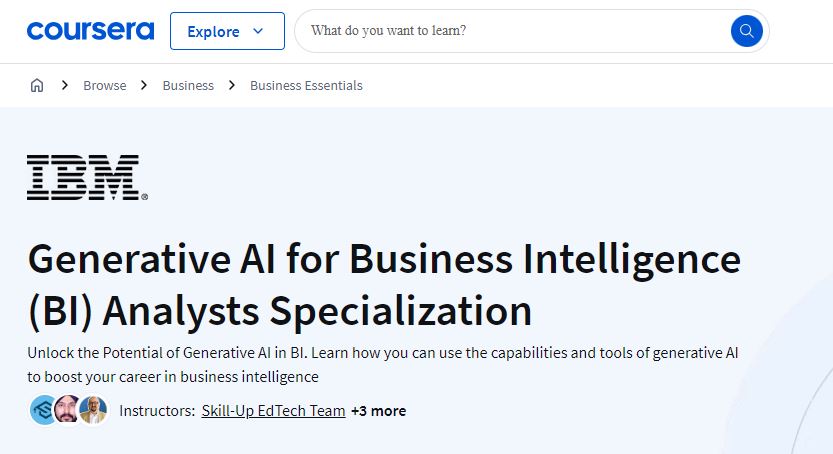Viewport: 833px width, 454px height.
Task: Click the breadcrumb chevron after home icon
Action: click(65, 85)
